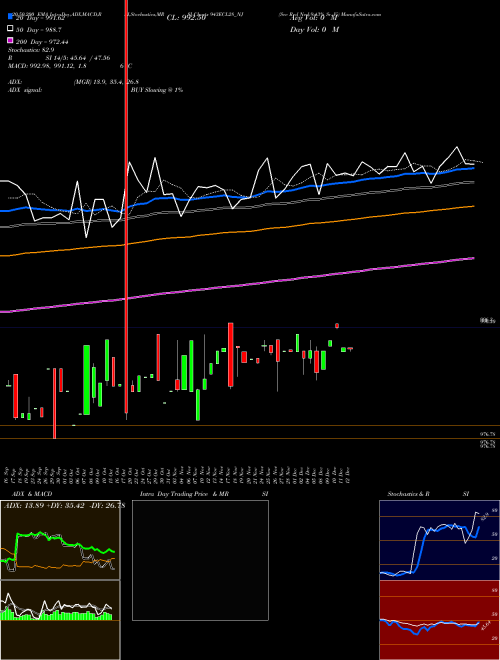Click the 'Stochastics: 82.9' reading

tap(31, 50)
